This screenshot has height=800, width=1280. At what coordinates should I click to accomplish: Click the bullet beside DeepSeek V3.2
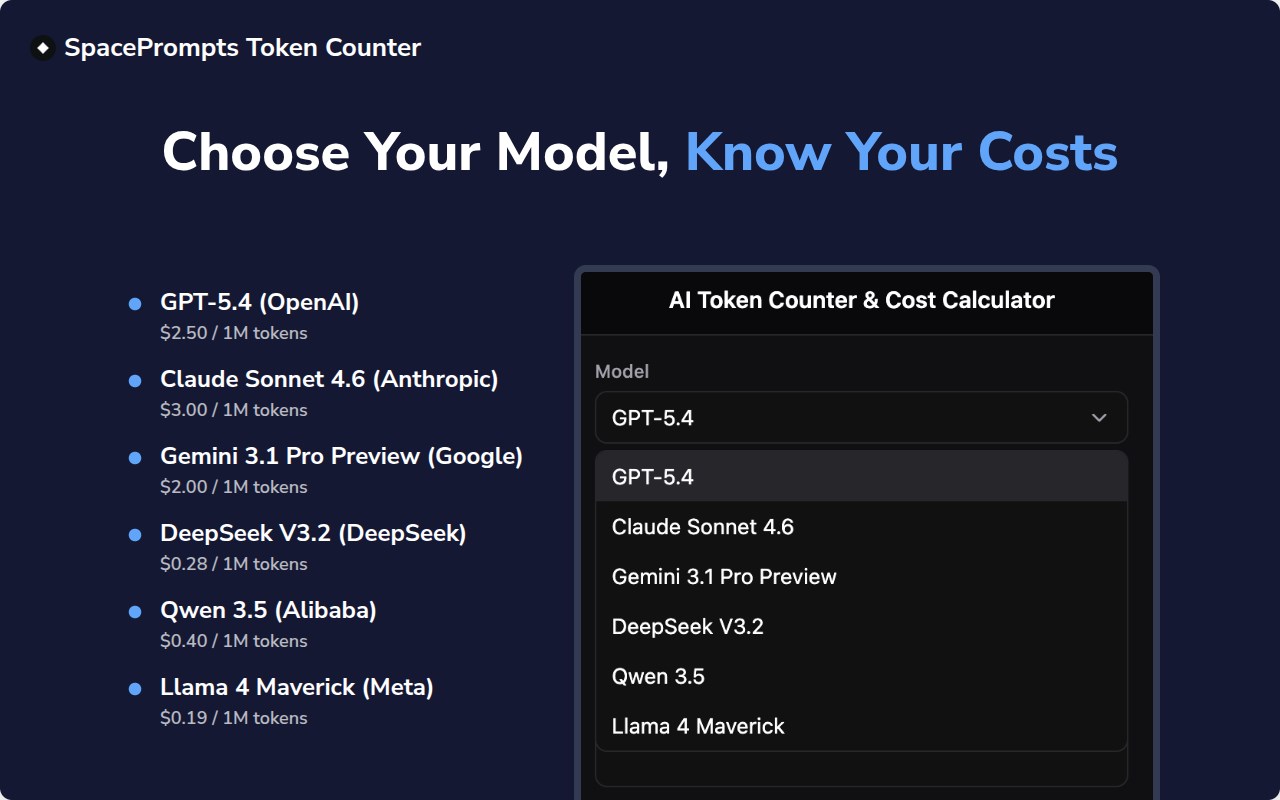[135, 535]
